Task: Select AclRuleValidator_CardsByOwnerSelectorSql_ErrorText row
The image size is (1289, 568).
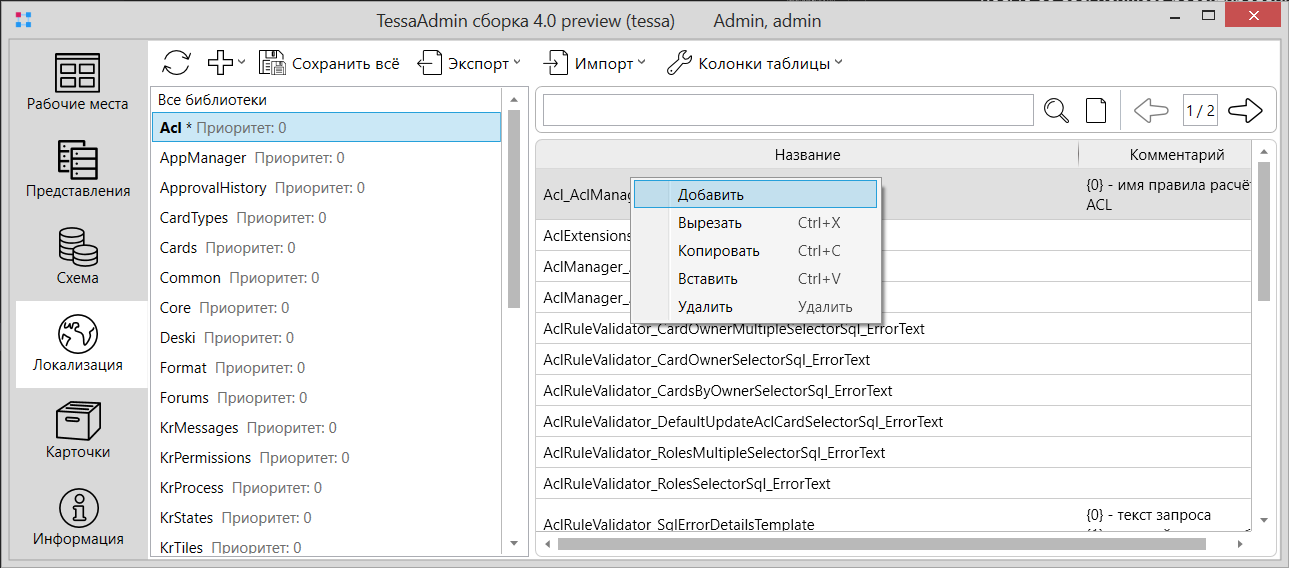Action: click(x=894, y=391)
